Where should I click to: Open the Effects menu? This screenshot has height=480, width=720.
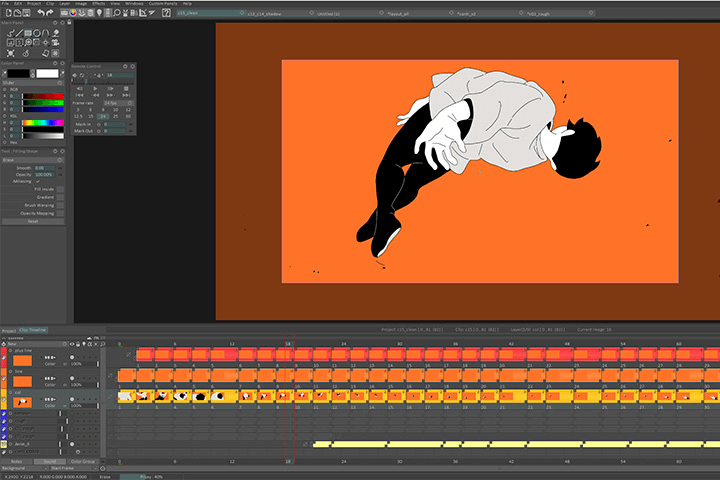(99, 3)
